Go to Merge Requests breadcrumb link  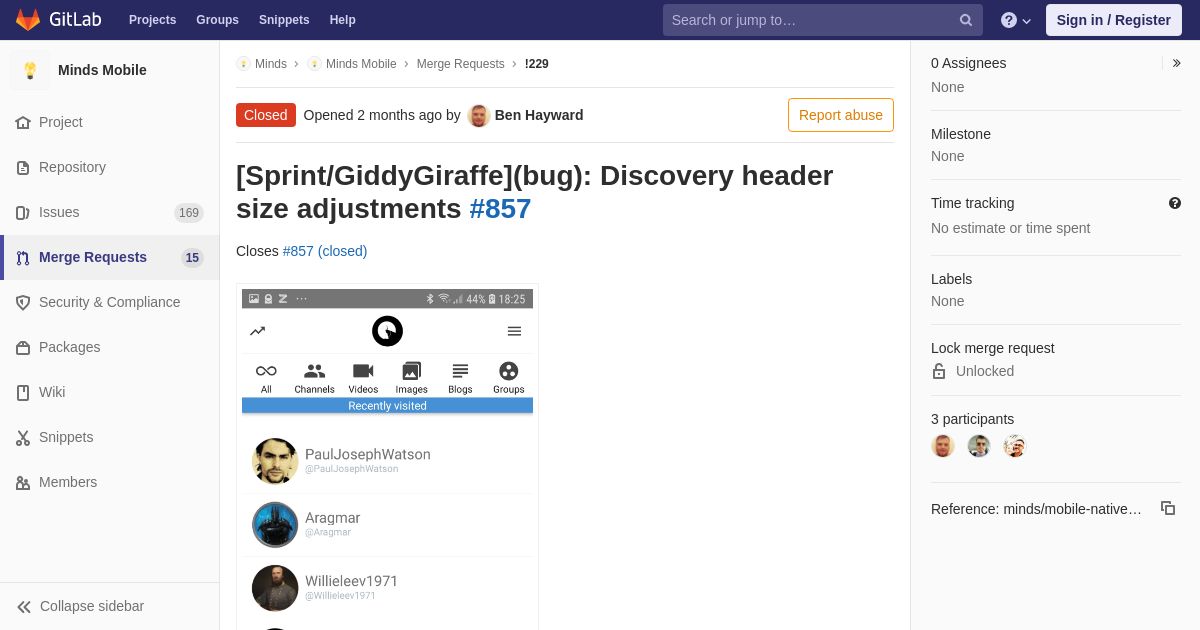[x=461, y=64]
